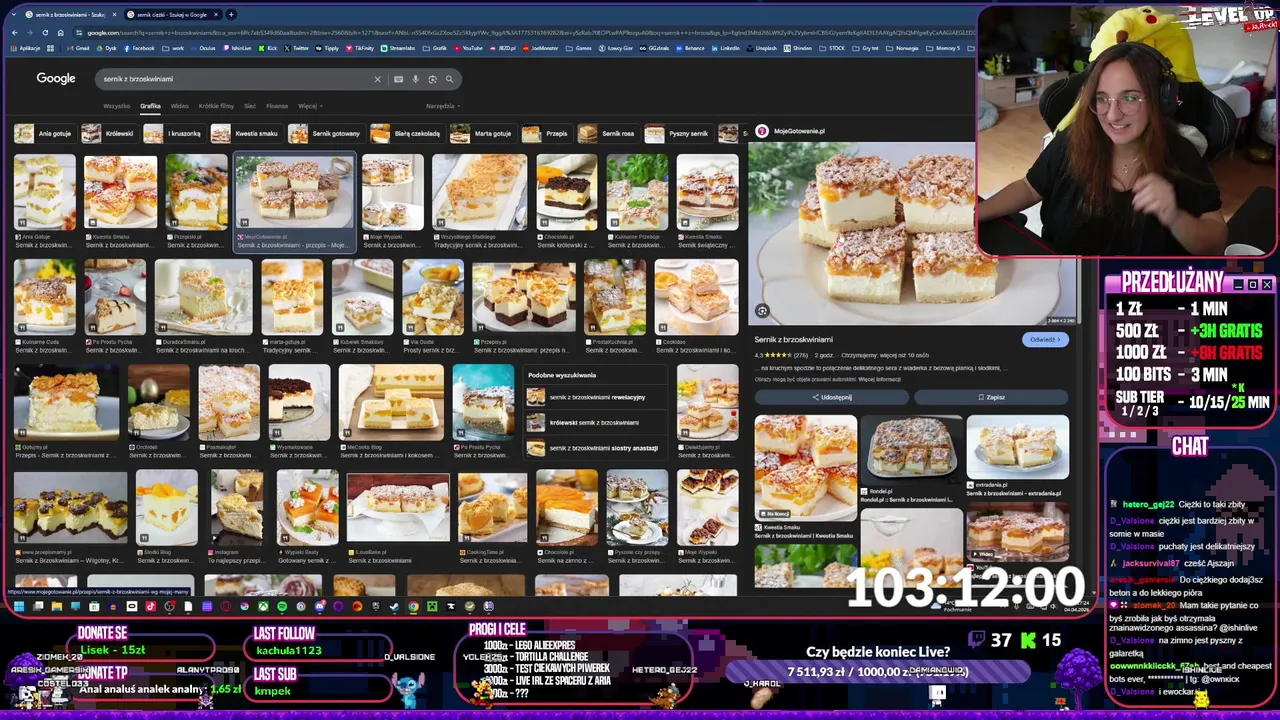Open 'sernik z brzoskwiniami siostry anastazji' related search
The height and width of the screenshot is (720, 1280).
(x=595, y=447)
